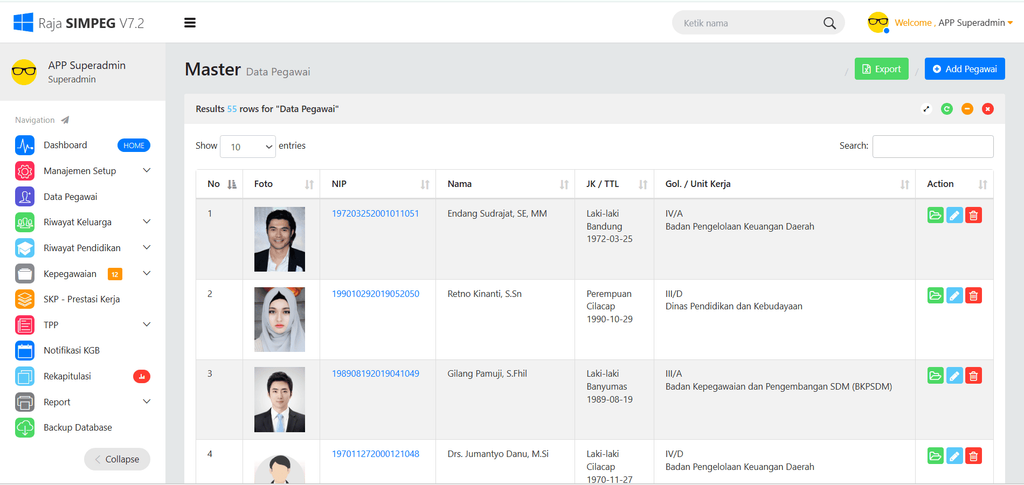Click Endang Sudrajat's photo thumbnail
This screenshot has height=485, width=1024.
pos(280,239)
